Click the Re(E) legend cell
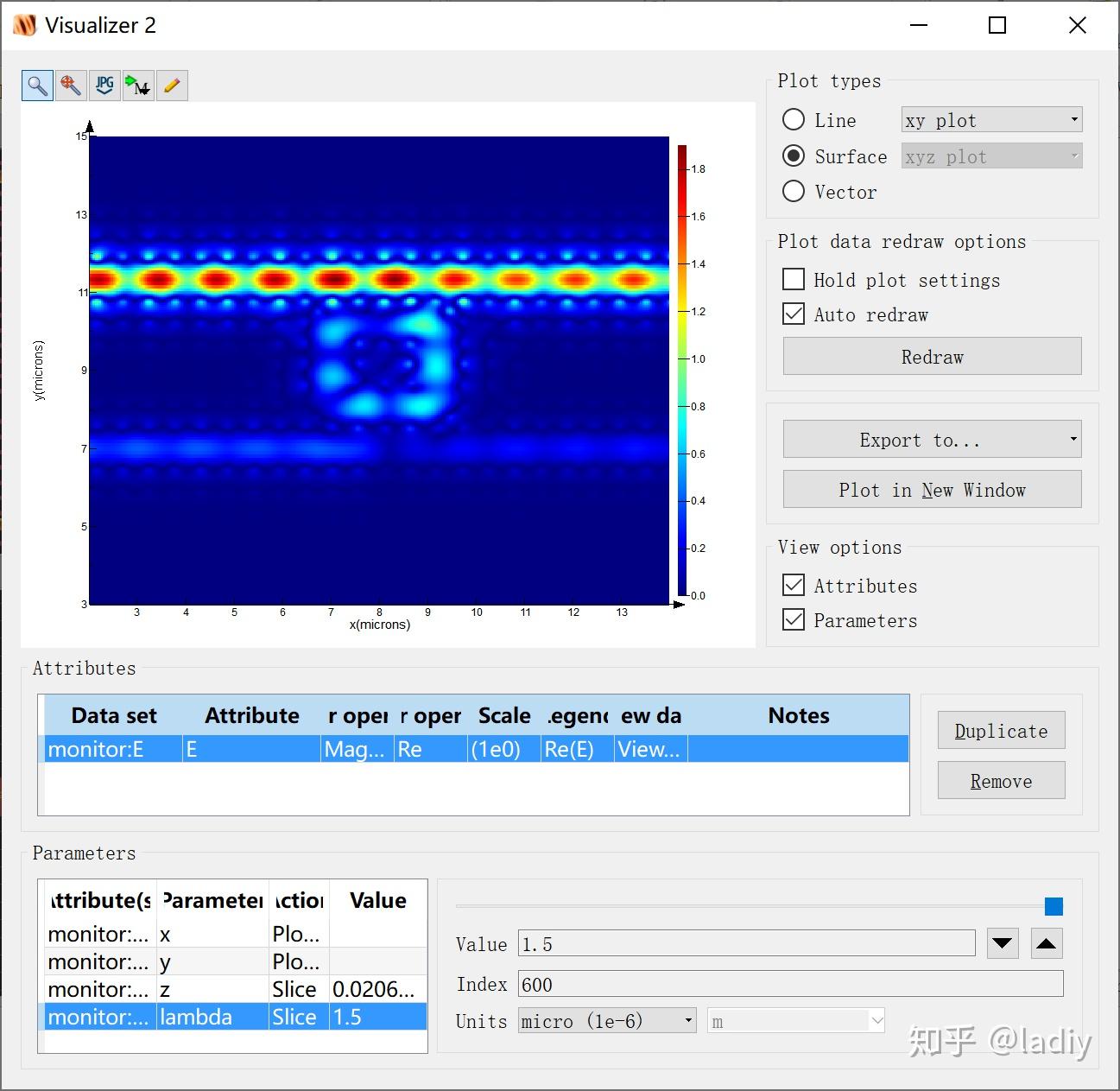This screenshot has height=1091, width=1120. click(x=577, y=749)
